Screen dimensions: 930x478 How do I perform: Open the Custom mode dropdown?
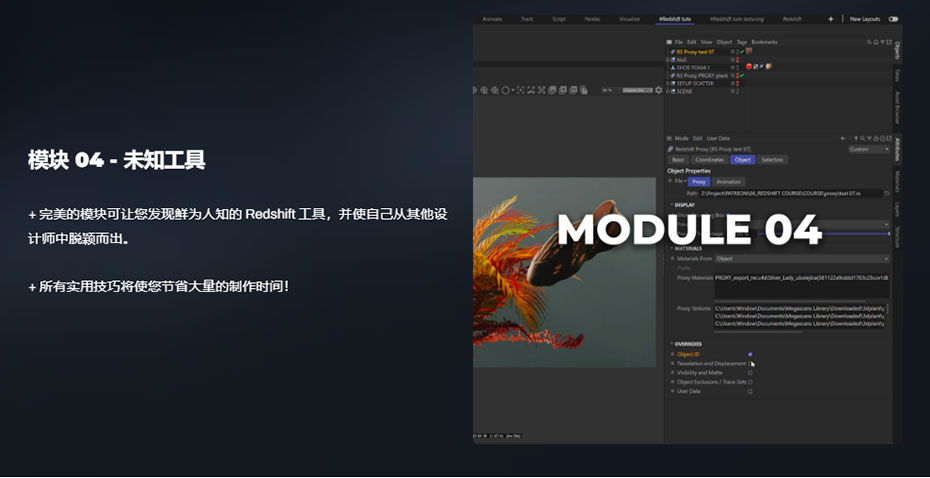(869, 149)
